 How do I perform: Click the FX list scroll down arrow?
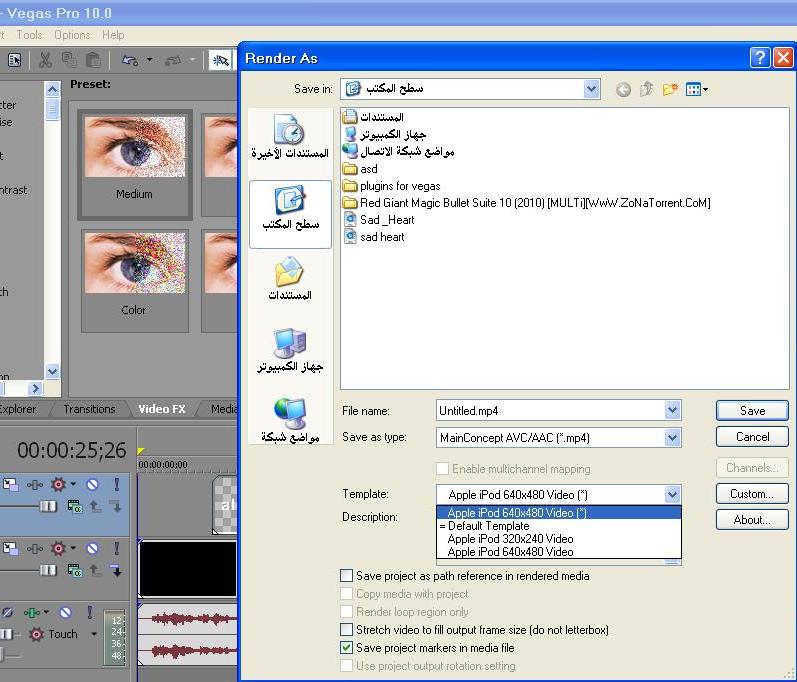52,371
